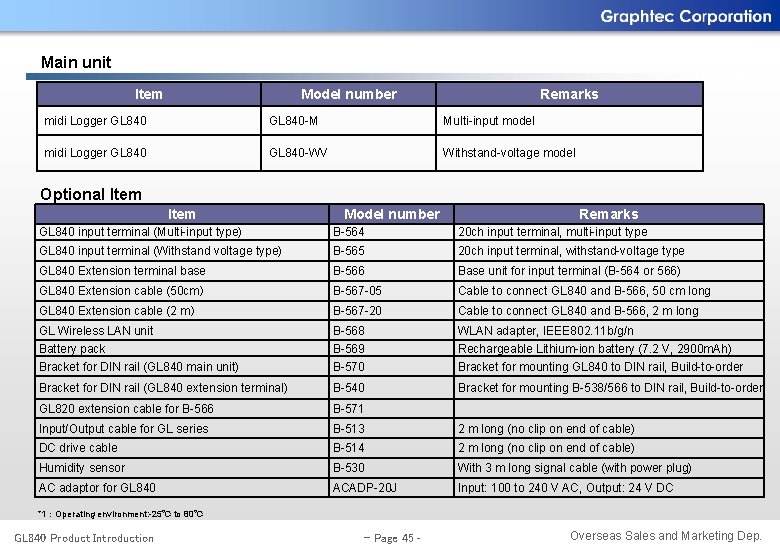780x551 pixels.
Task: Click remark 'Base unit for input terminal (B-564 or 566)'
Action: tap(569, 271)
